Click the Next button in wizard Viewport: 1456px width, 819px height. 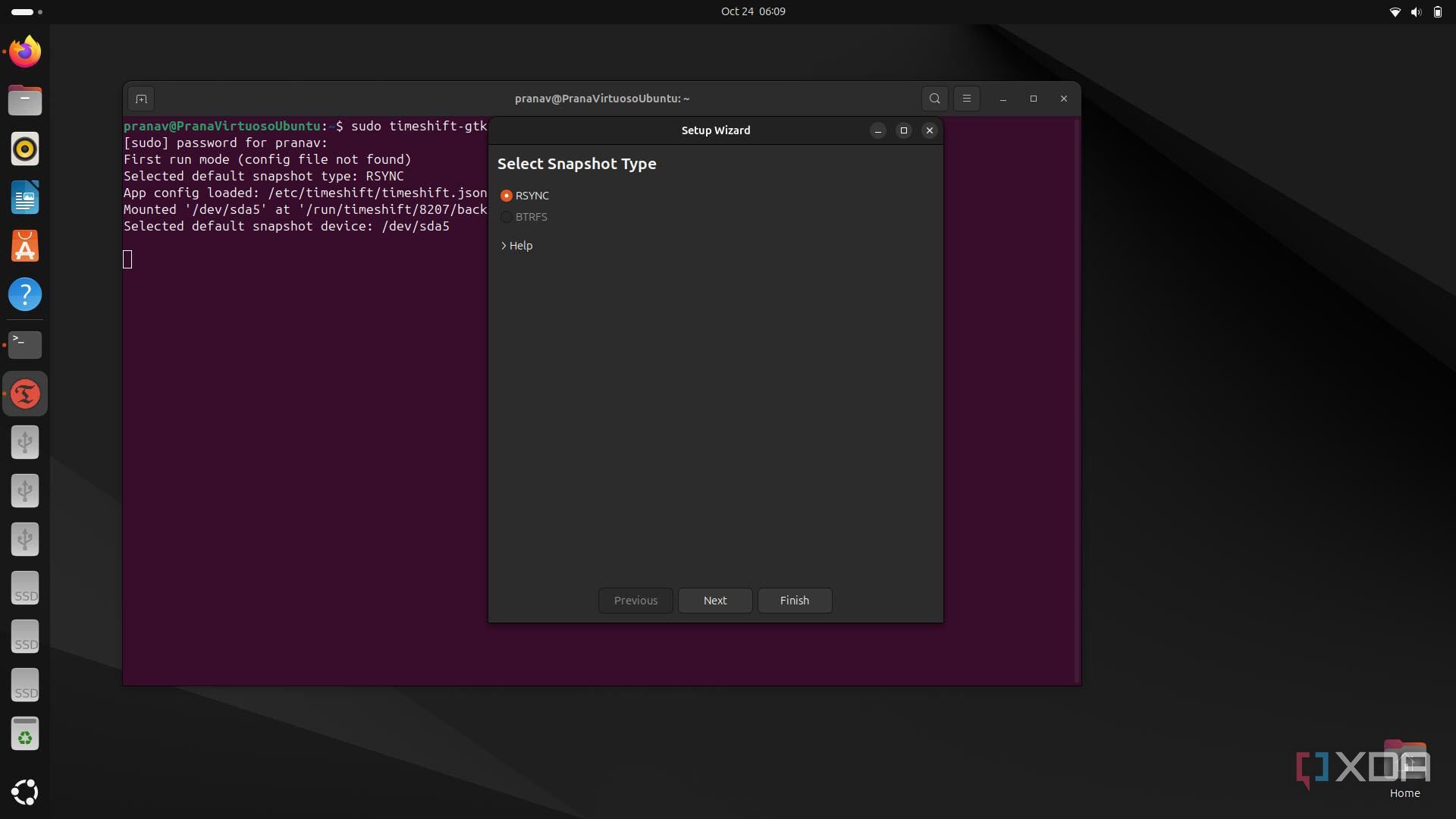[714, 601]
